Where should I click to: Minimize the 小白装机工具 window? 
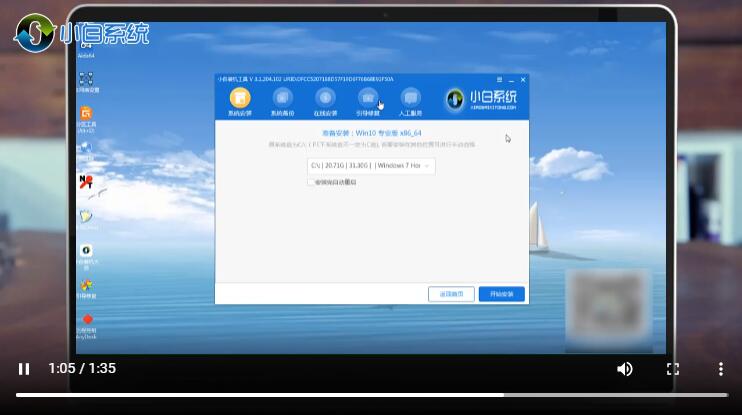tap(511, 80)
